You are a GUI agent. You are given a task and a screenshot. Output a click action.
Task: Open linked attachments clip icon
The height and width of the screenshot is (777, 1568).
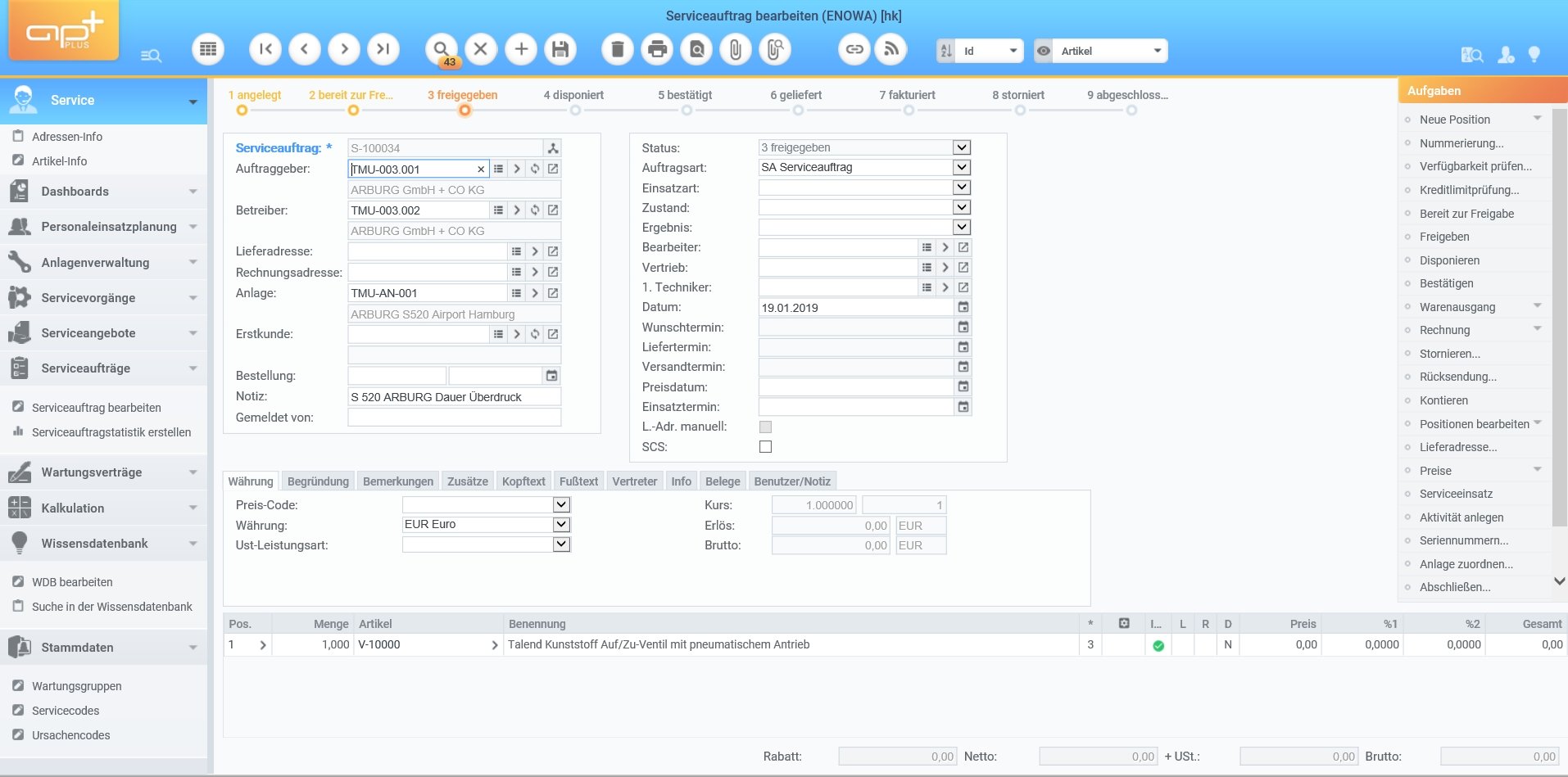point(775,49)
